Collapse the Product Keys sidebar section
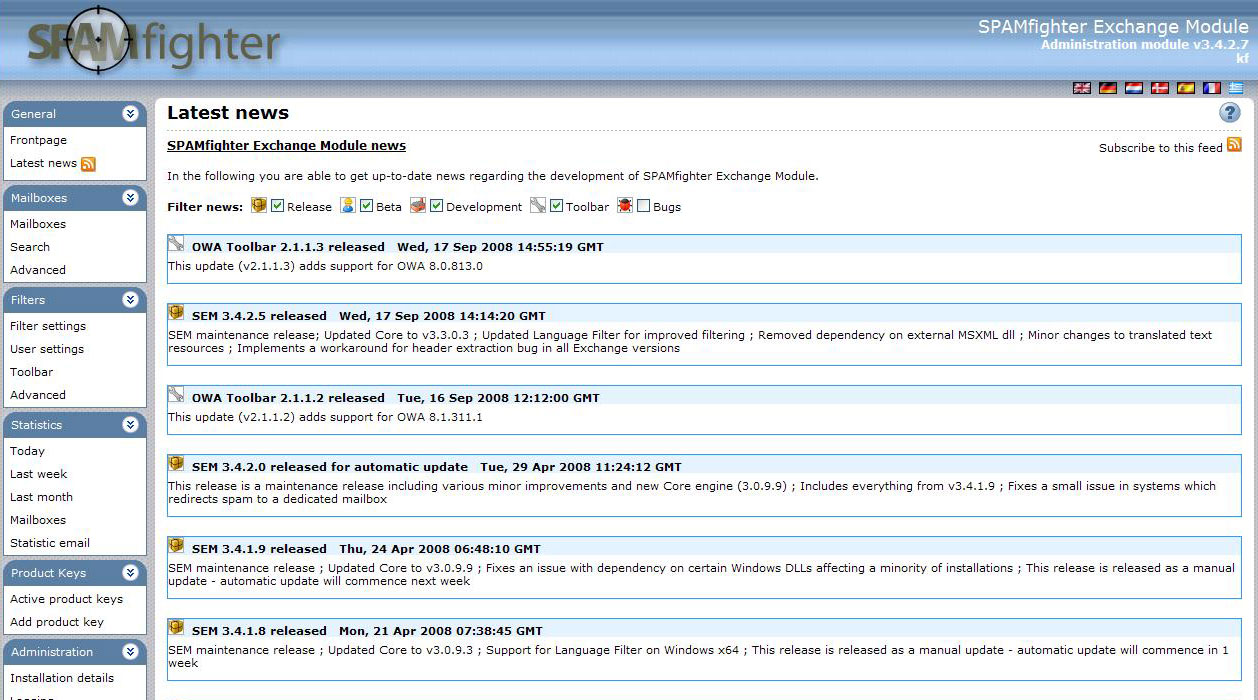1258x700 pixels. point(130,573)
